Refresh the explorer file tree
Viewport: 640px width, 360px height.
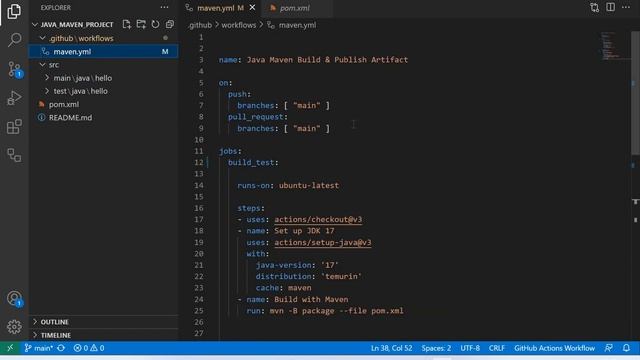[x=155, y=24]
